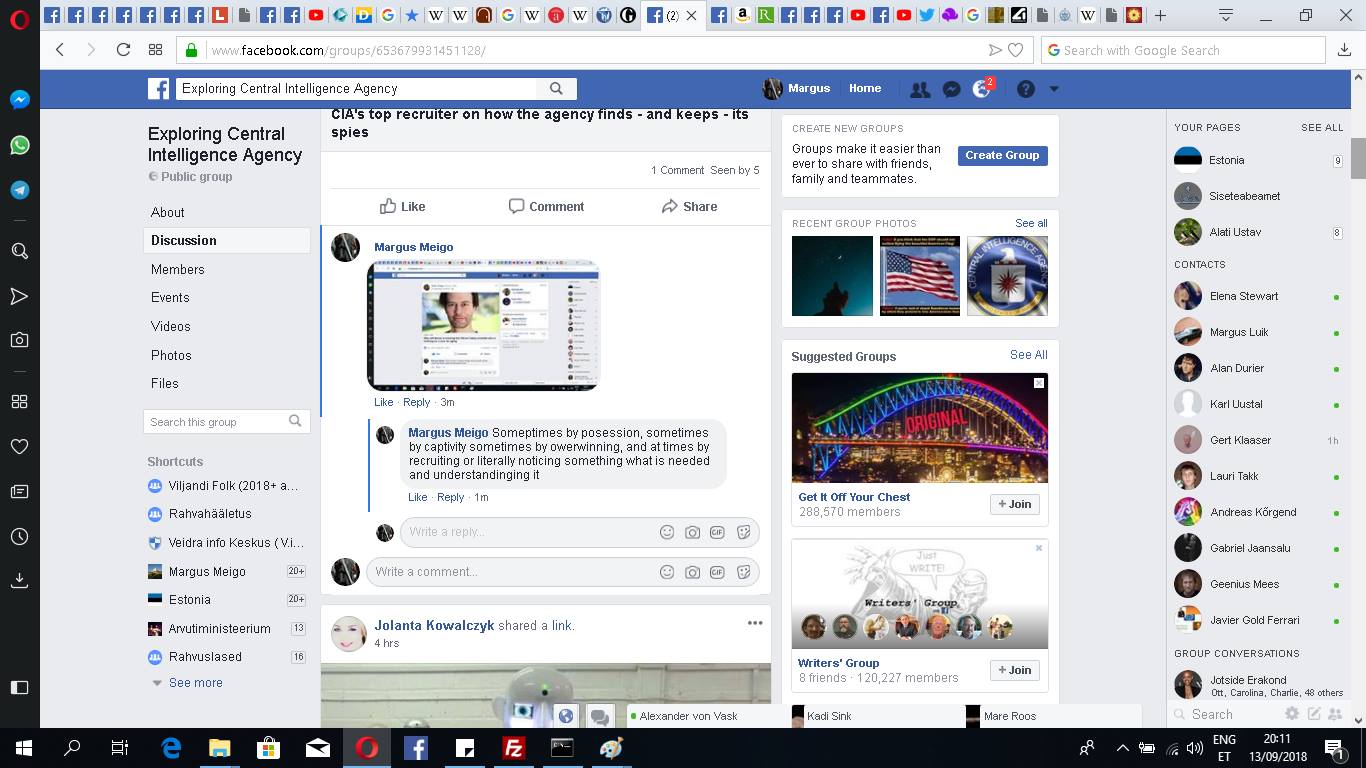Screen dimensions: 1366x768
Task: Expand See more under Shortcuts
Action: pos(196,683)
